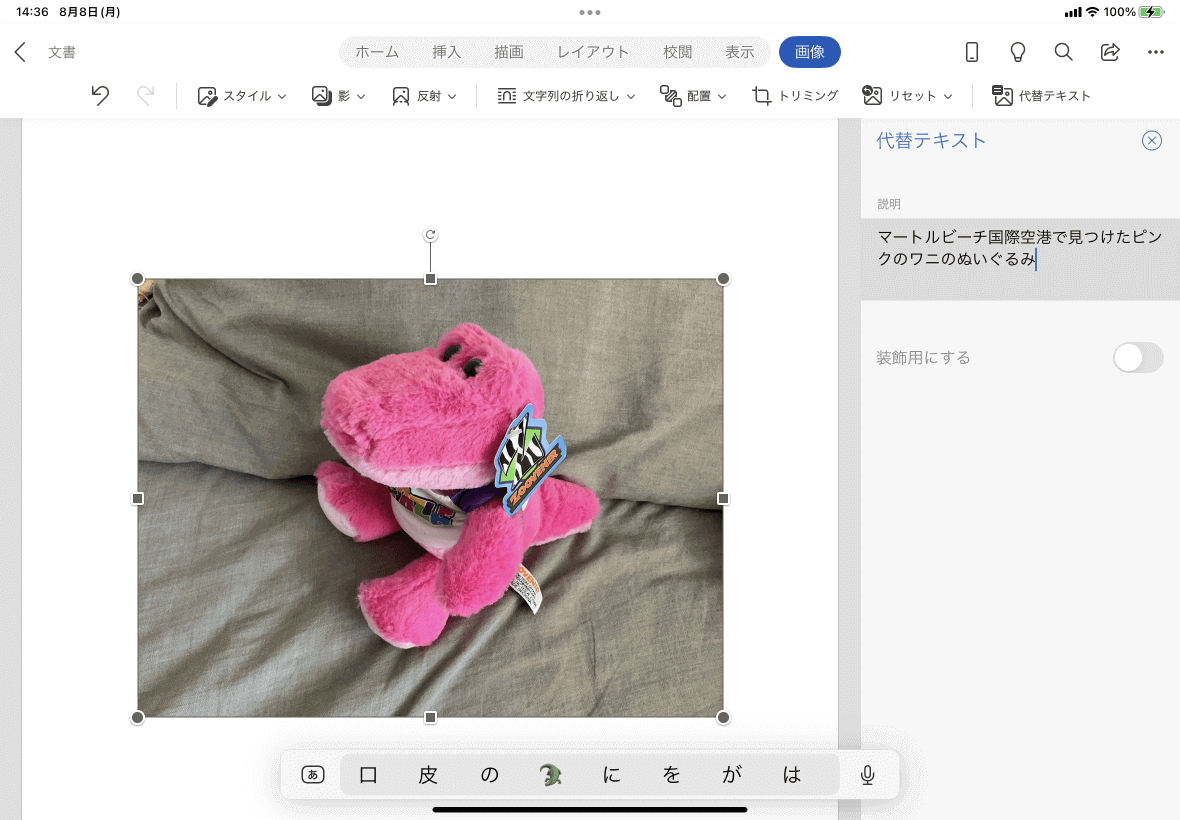1180x820 pixels.
Task: Switch to the 表示 tab
Action: coord(740,52)
